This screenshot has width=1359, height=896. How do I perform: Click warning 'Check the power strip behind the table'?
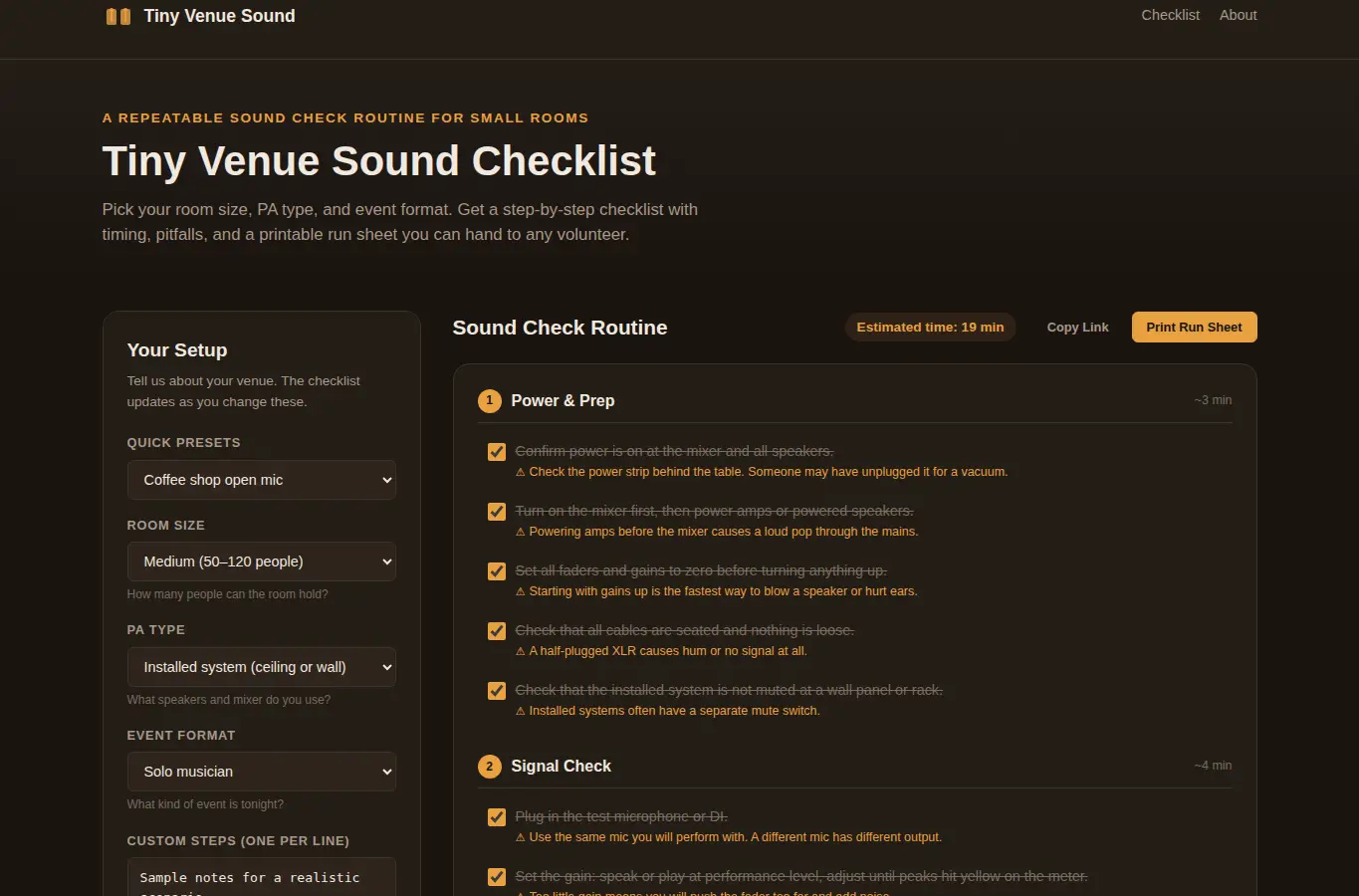[x=762, y=472]
